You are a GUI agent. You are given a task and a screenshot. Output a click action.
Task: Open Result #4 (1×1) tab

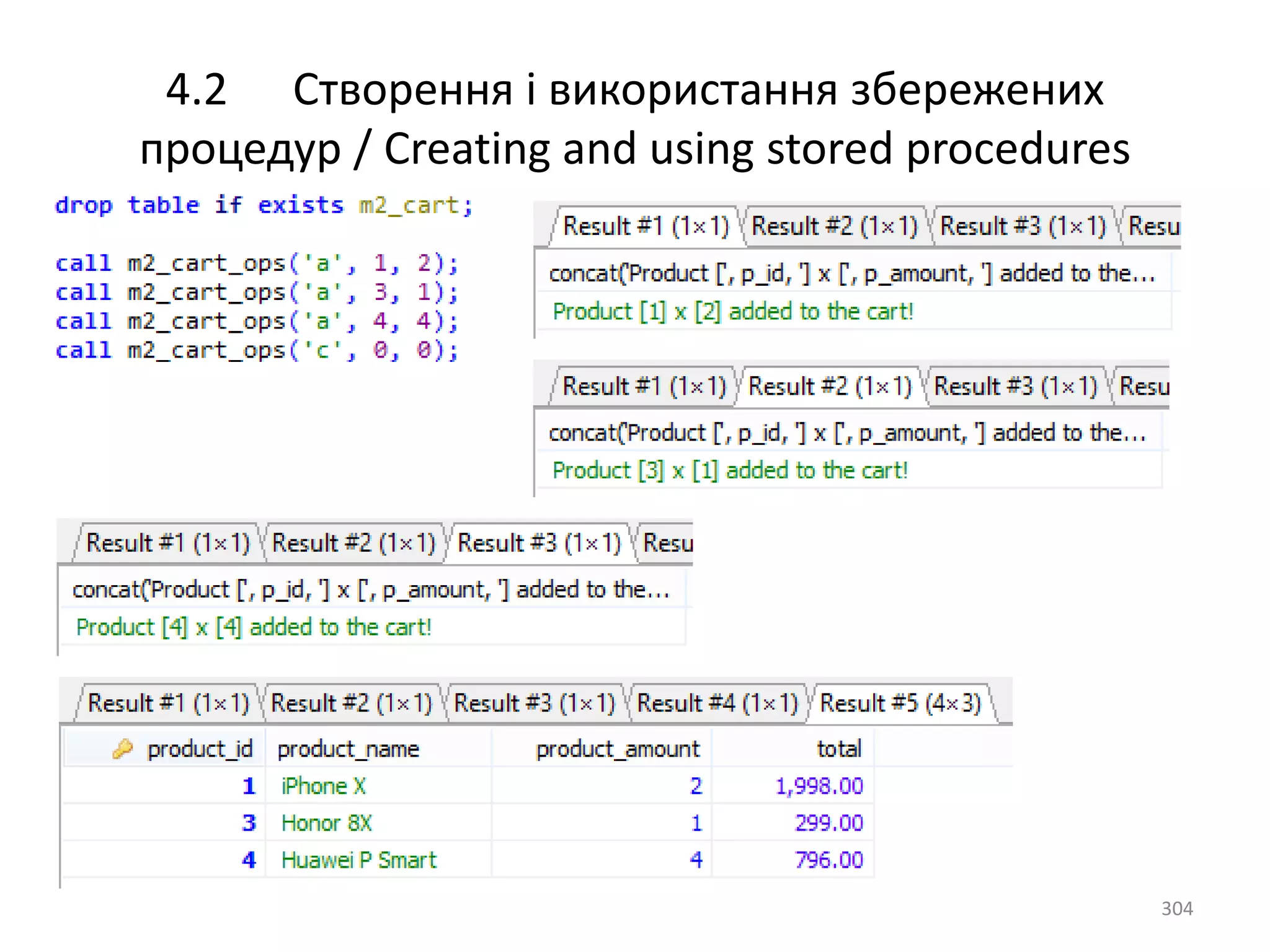pos(717,703)
